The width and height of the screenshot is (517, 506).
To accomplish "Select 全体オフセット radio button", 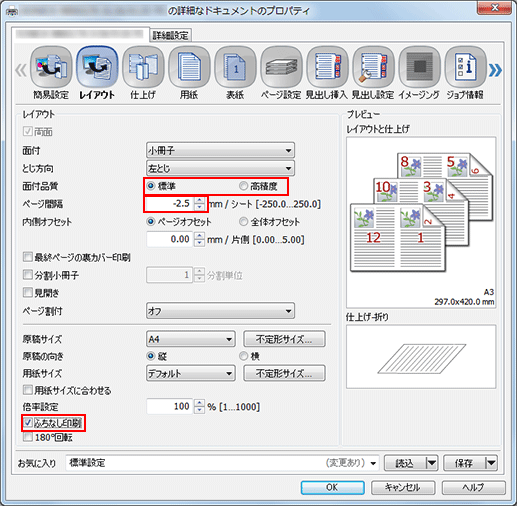I will (244, 222).
